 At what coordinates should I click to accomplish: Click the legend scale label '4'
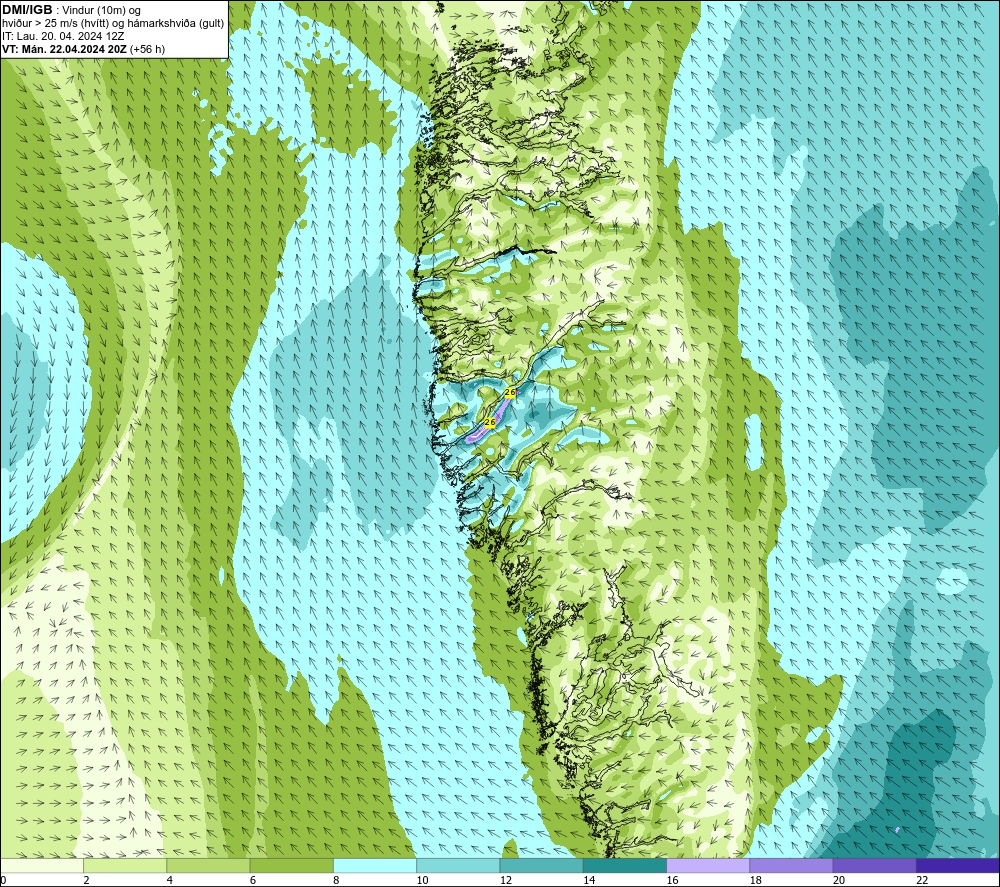click(170, 880)
